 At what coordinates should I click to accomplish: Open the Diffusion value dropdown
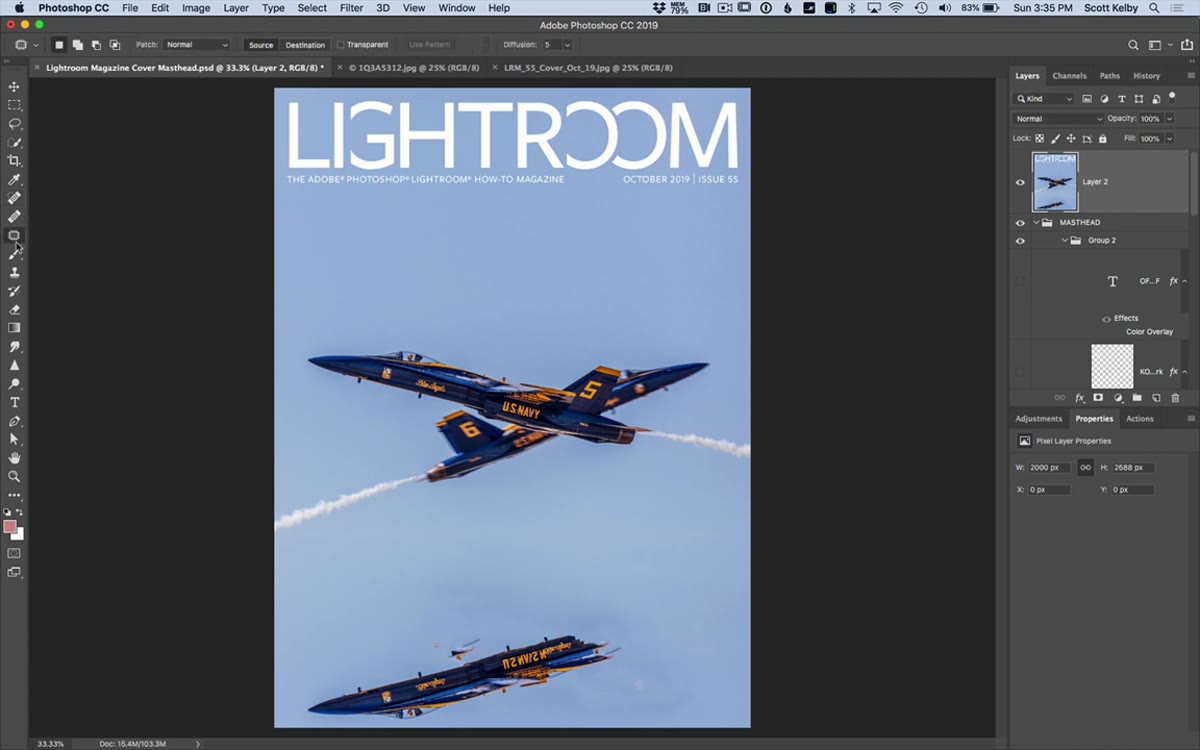[x=567, y=45]
